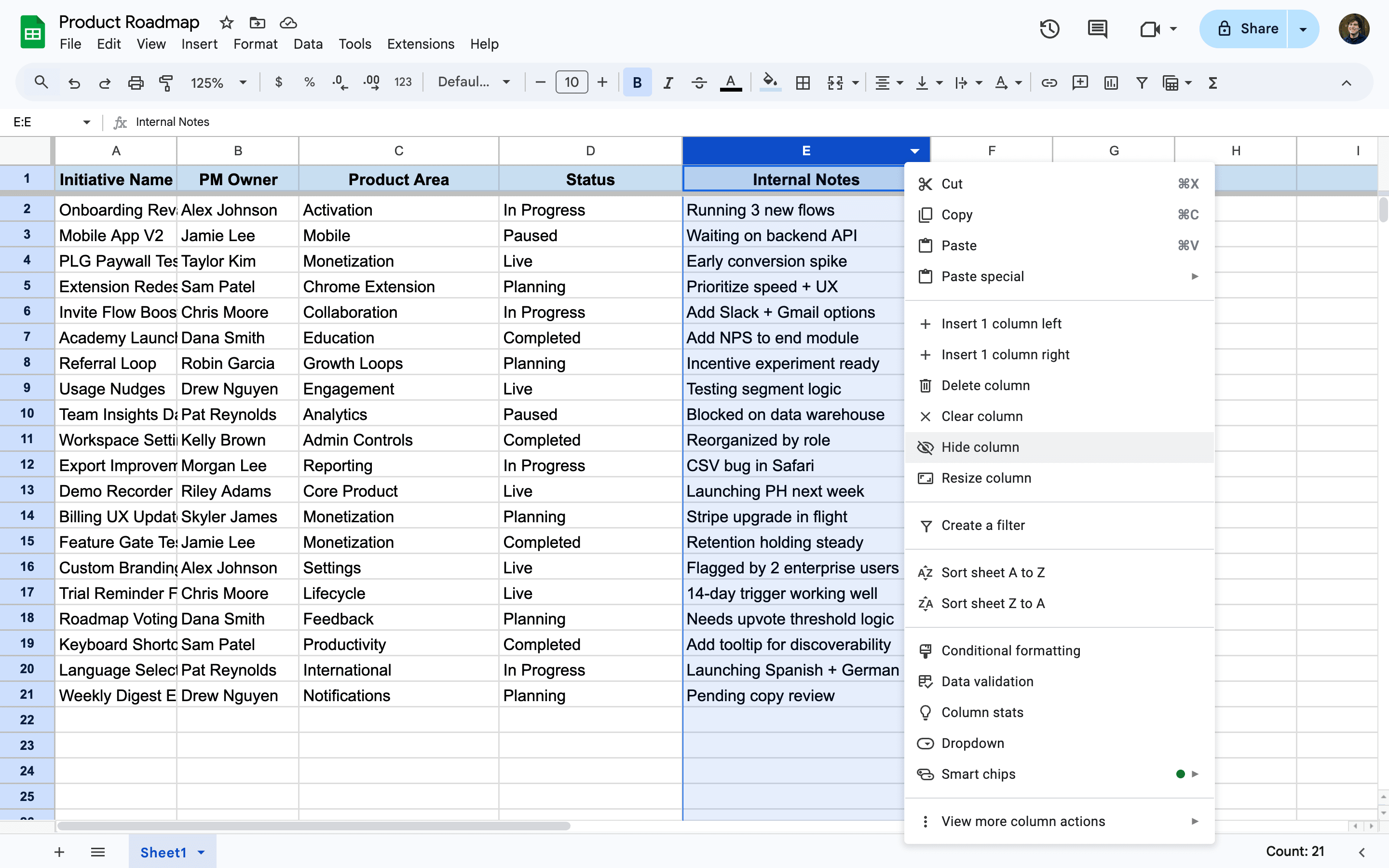
Task: Select the paint format roller icon
Action: pyautogui.click(x=166, y=83)
